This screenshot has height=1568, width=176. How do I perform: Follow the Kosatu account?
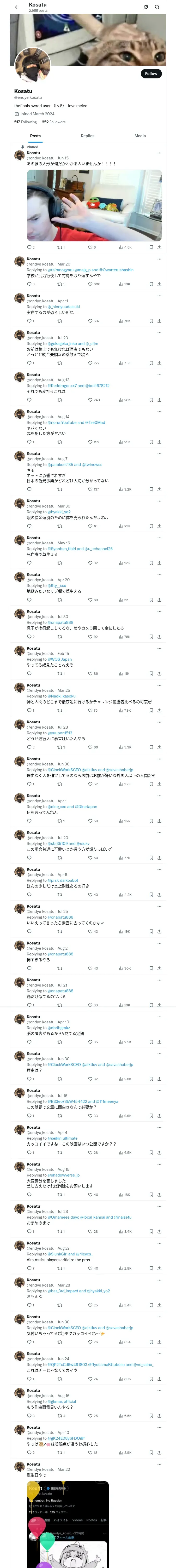151,74
